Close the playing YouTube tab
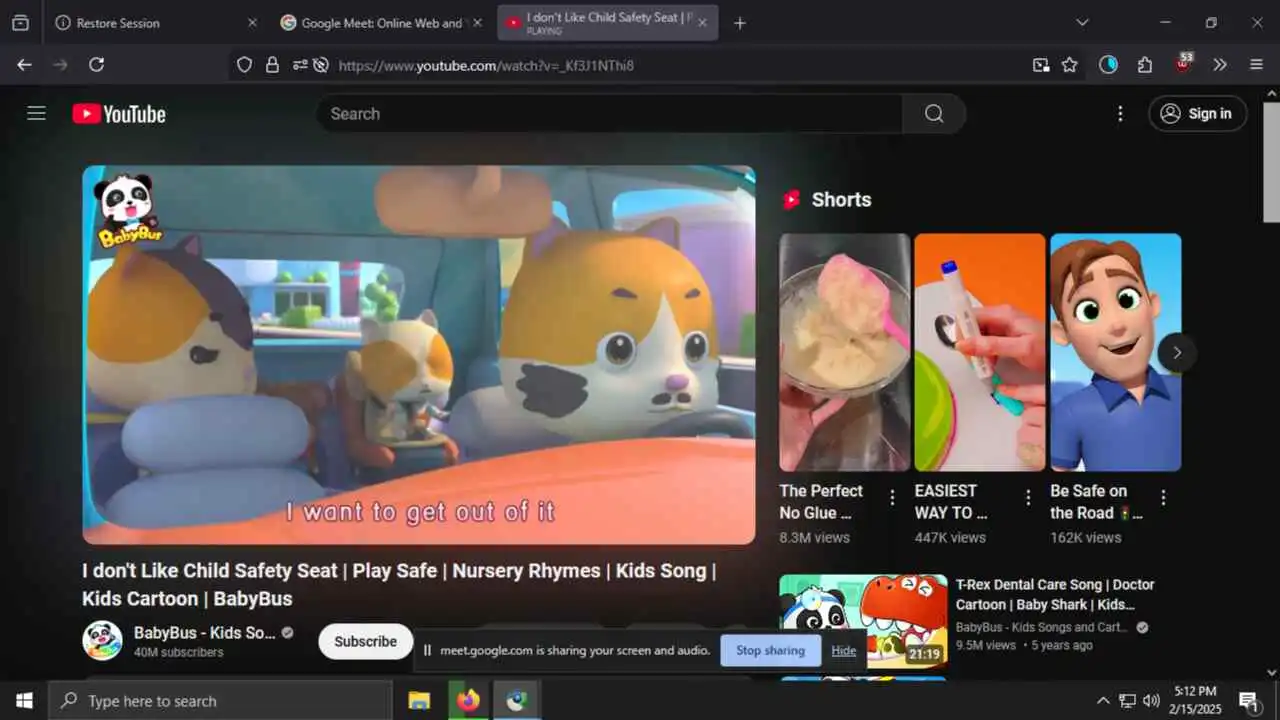The image size is (1280, 720). click(x=703, y=23)
